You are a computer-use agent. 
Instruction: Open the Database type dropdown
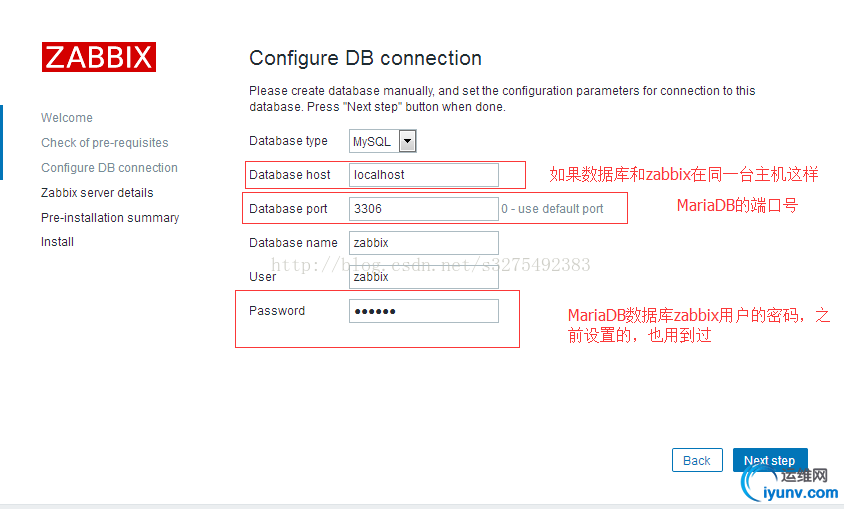point(382,142)
